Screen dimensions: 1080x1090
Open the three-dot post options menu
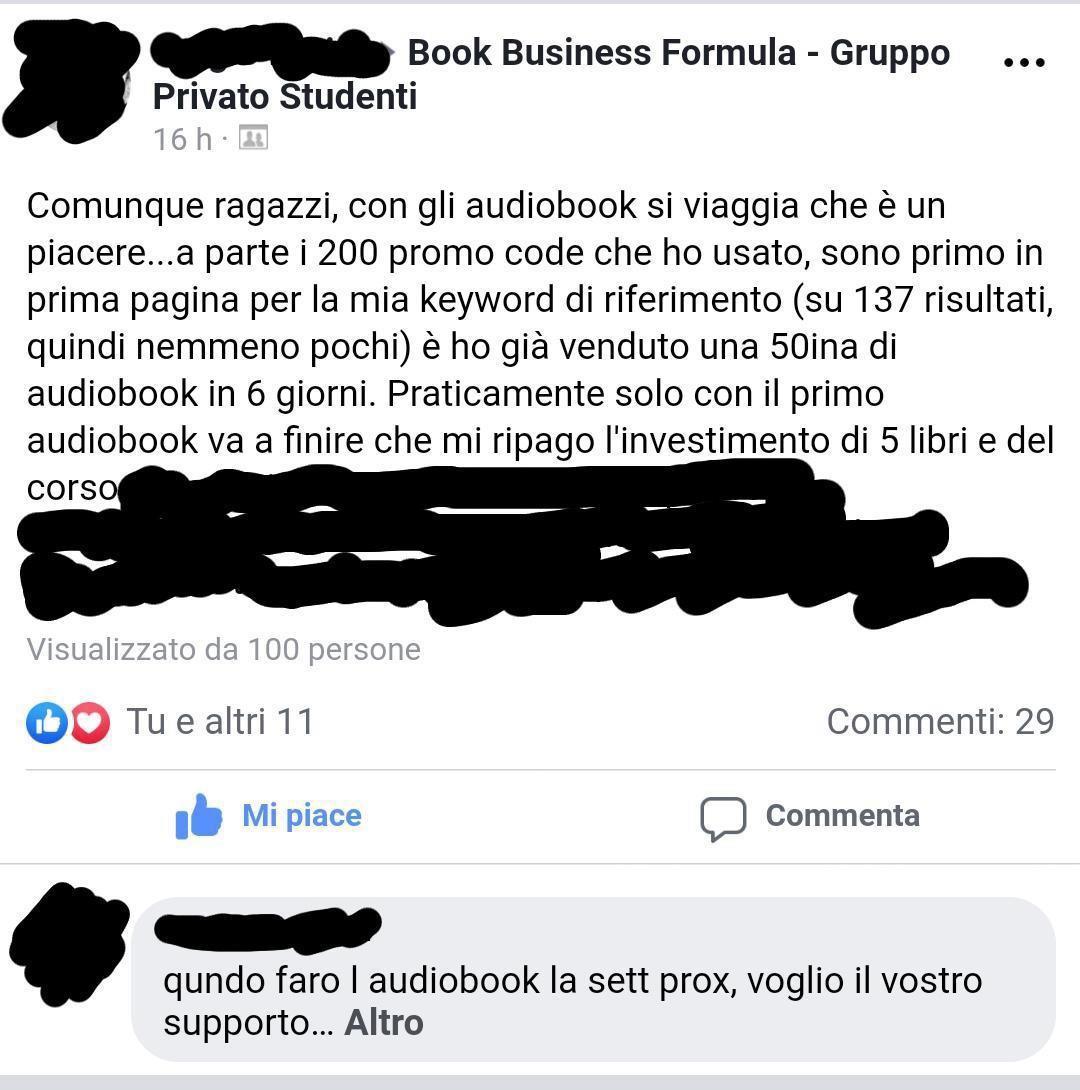click(1024, 62)
